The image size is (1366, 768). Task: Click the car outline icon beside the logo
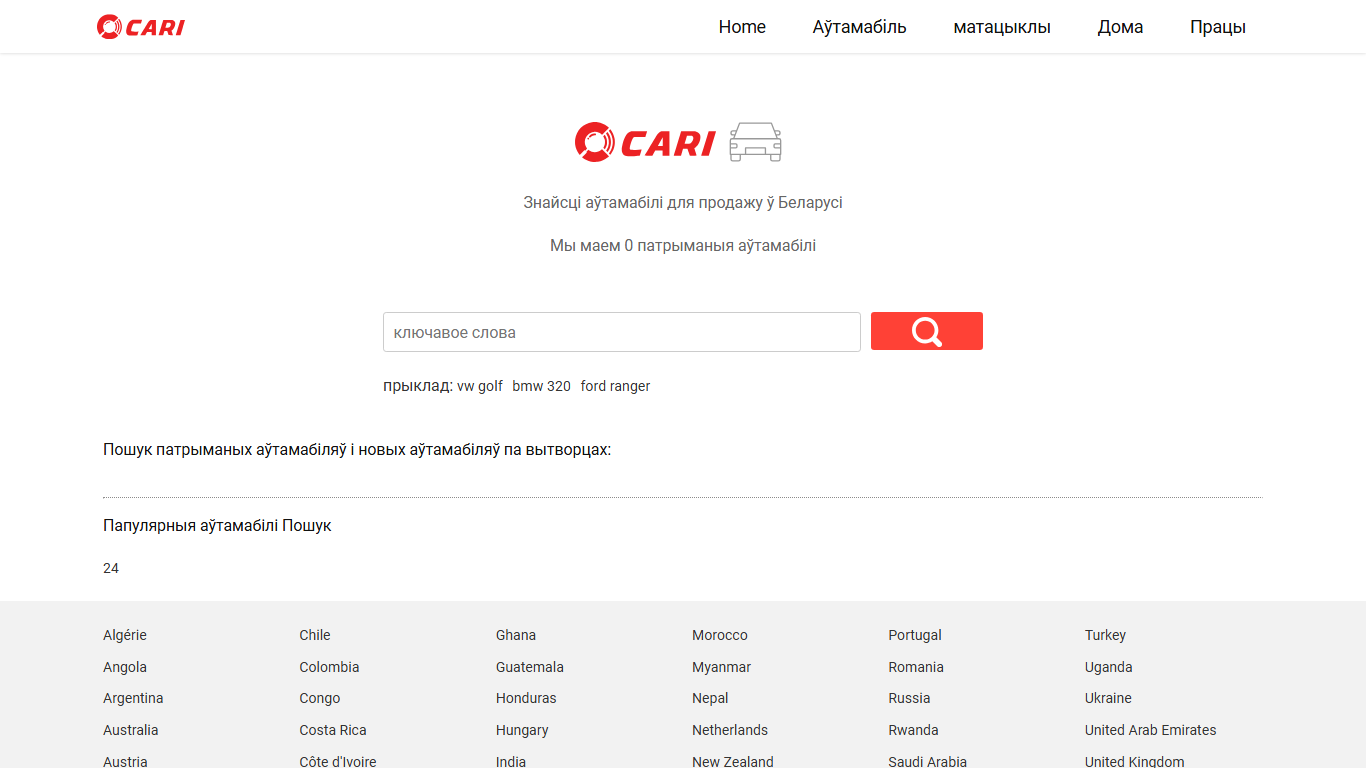coord(755,142)
